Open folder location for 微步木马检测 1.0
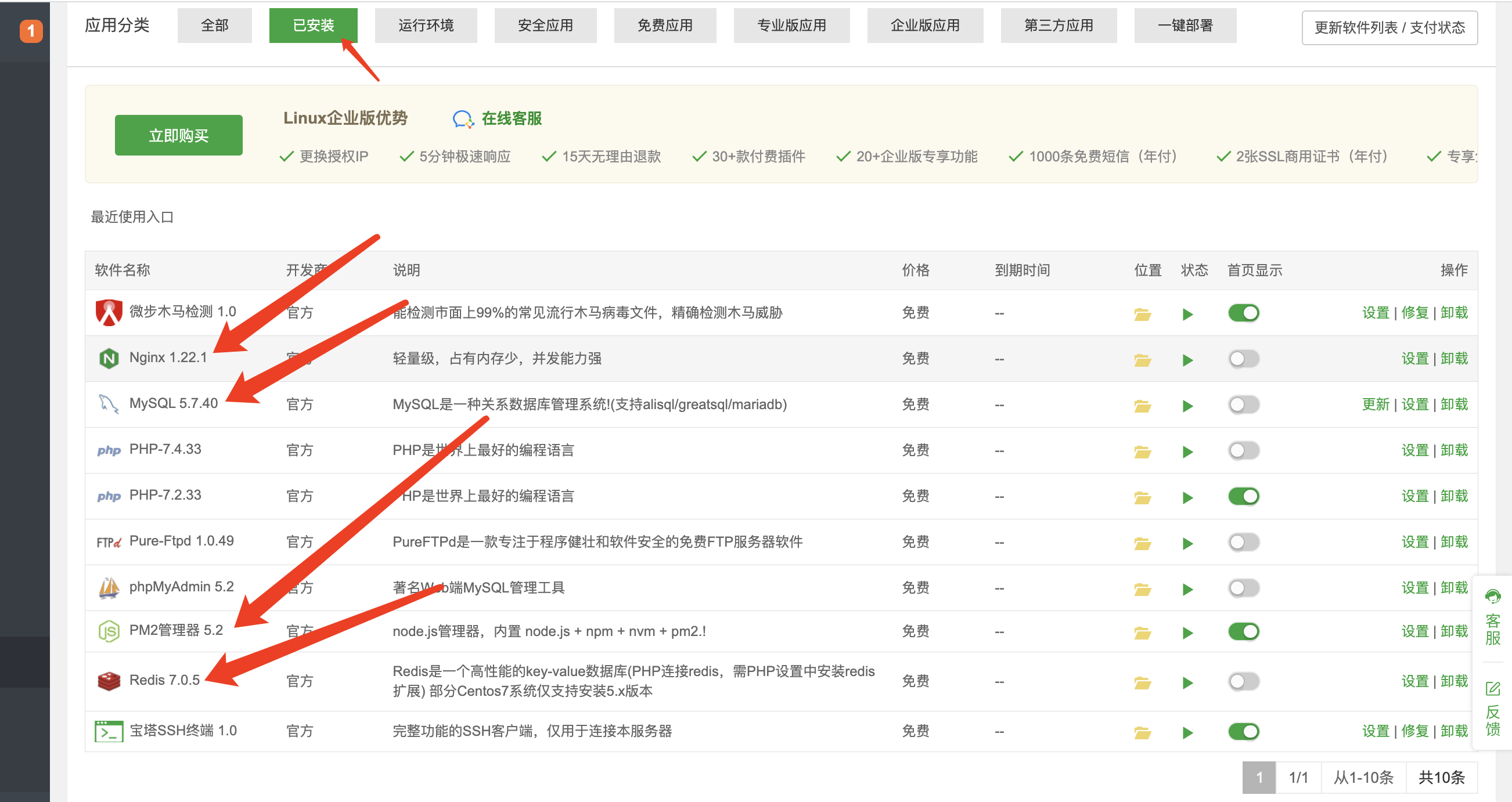Screen dimensions: 1512x802 (x=1142, y=314)
